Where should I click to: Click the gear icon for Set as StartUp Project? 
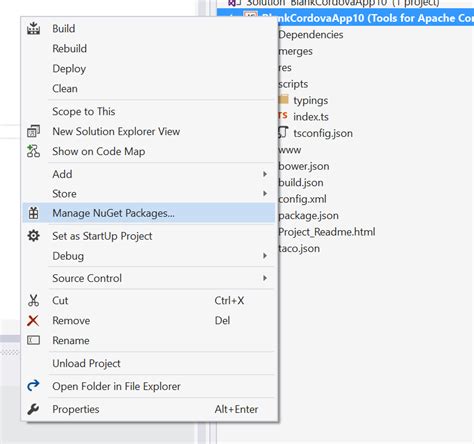(33, 236)
